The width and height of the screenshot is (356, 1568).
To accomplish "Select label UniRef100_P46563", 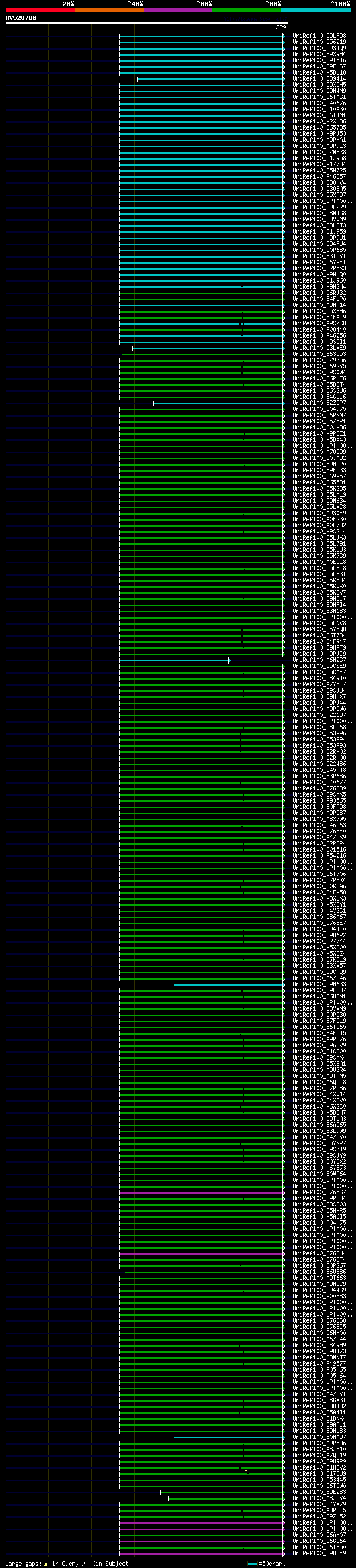I will (319, 825).
